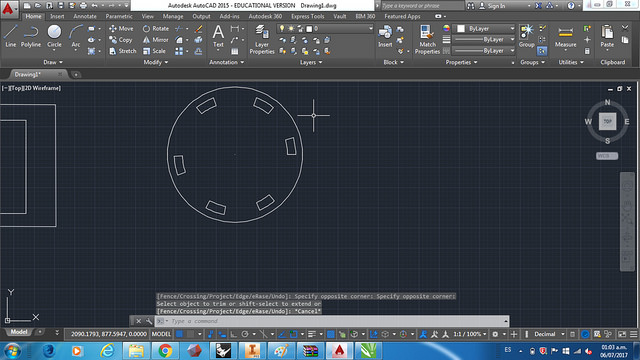The width and height of the screenshot is (640, 360).
Task: Click the Move button
Action: (121, 29)
